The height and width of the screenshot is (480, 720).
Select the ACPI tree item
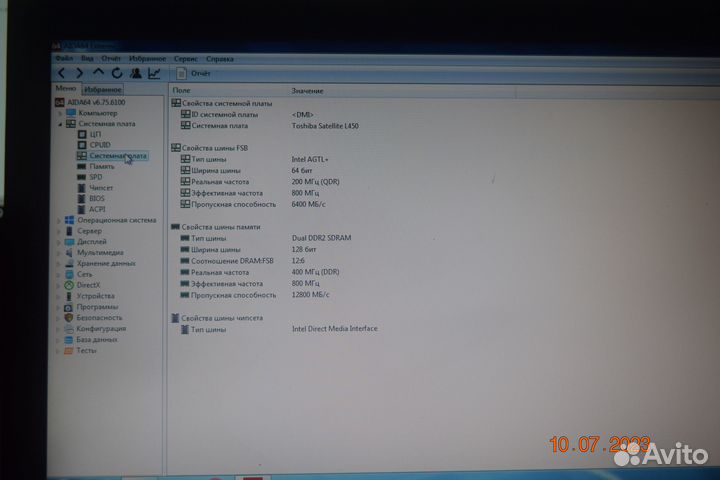[97, 209]
